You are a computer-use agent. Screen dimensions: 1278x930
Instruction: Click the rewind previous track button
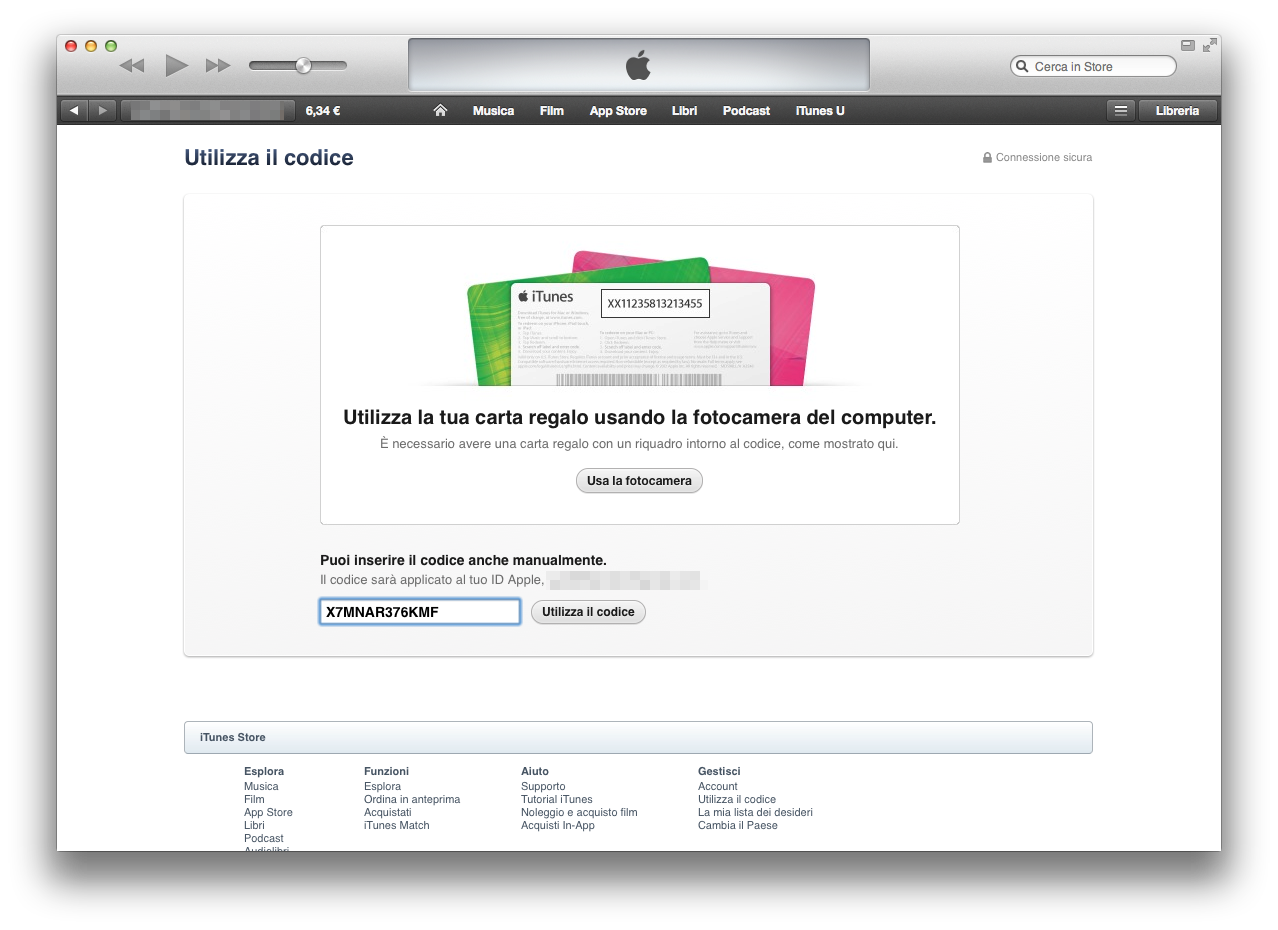pyautogui.click(x=132, y=66)
